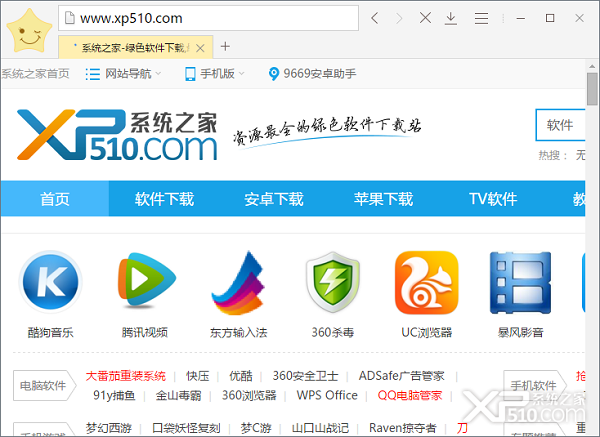Image resolution: width=600 pixels, height=437 pixels.
Task: Click the 360安全卫士 link
Action: point(305,376)
